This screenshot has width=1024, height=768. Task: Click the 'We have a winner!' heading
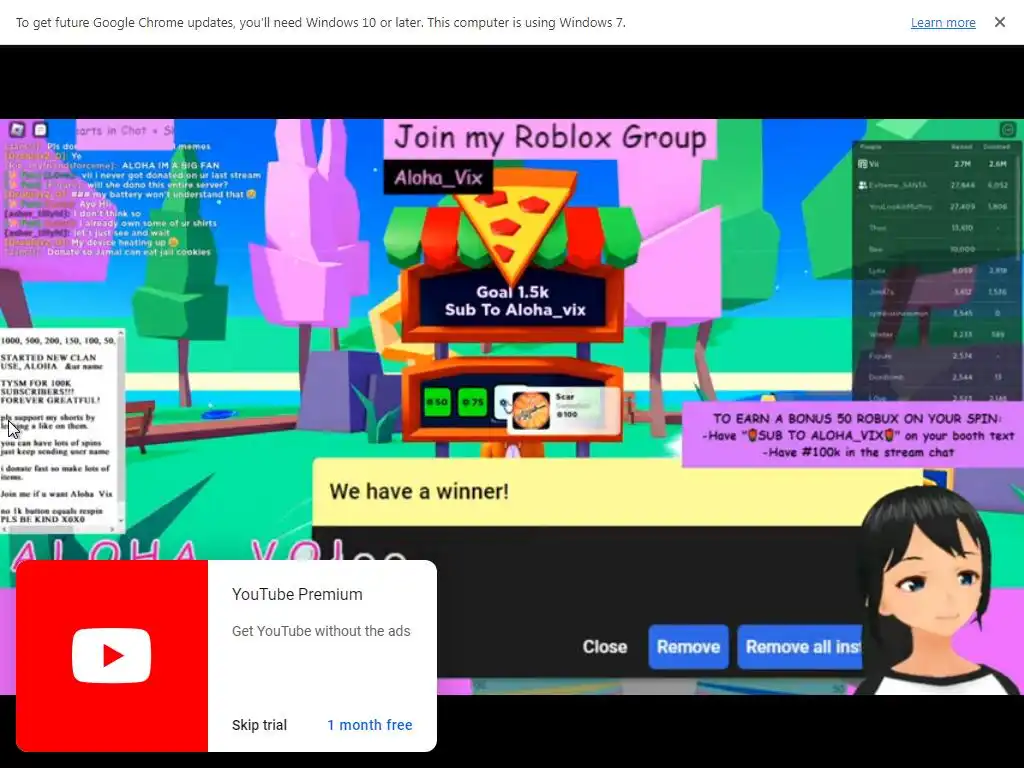pyautogui.click(x=419, y=491)
